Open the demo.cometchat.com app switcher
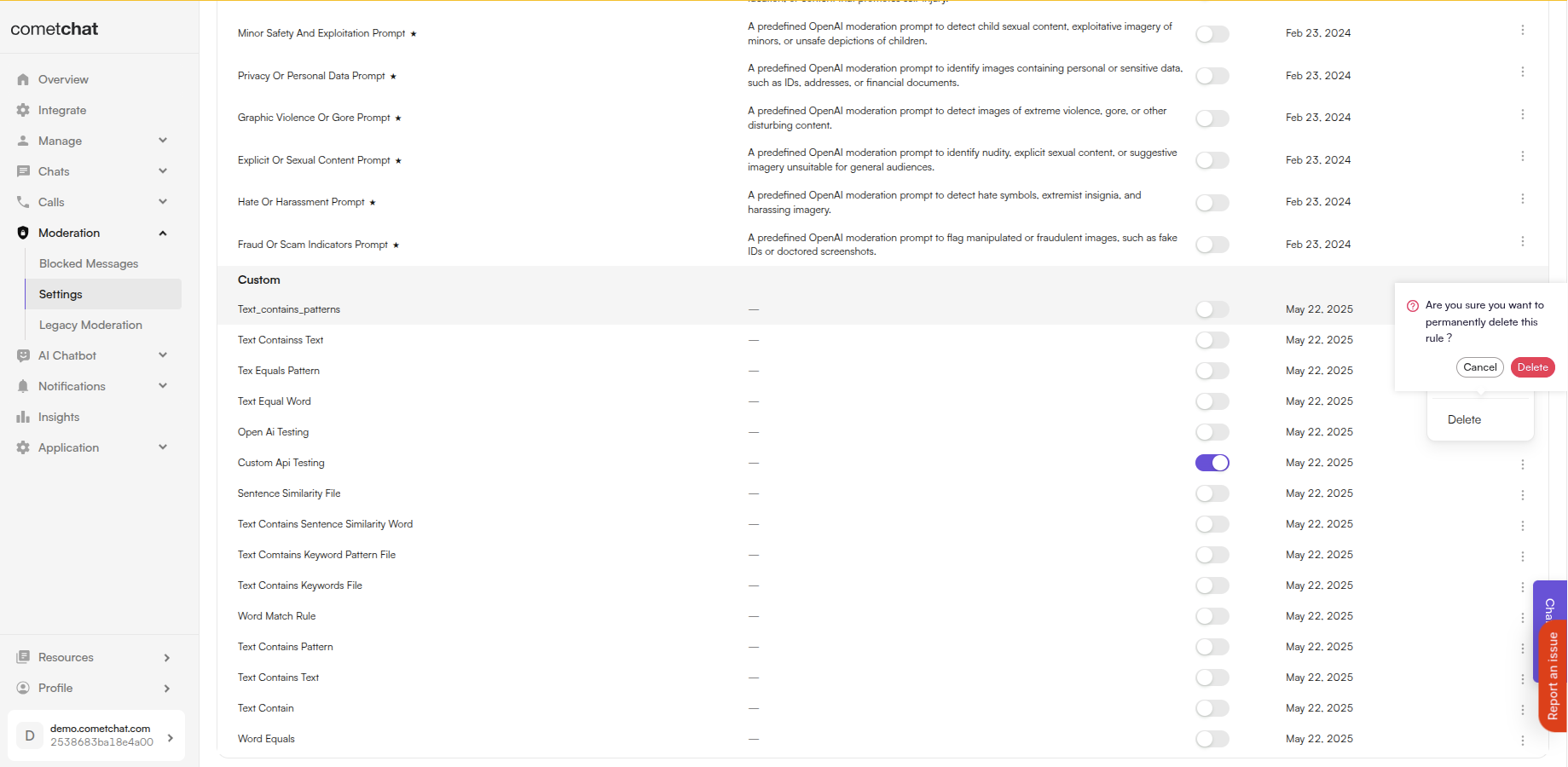Screen dimensions: 1568x767 pos(96,735)
